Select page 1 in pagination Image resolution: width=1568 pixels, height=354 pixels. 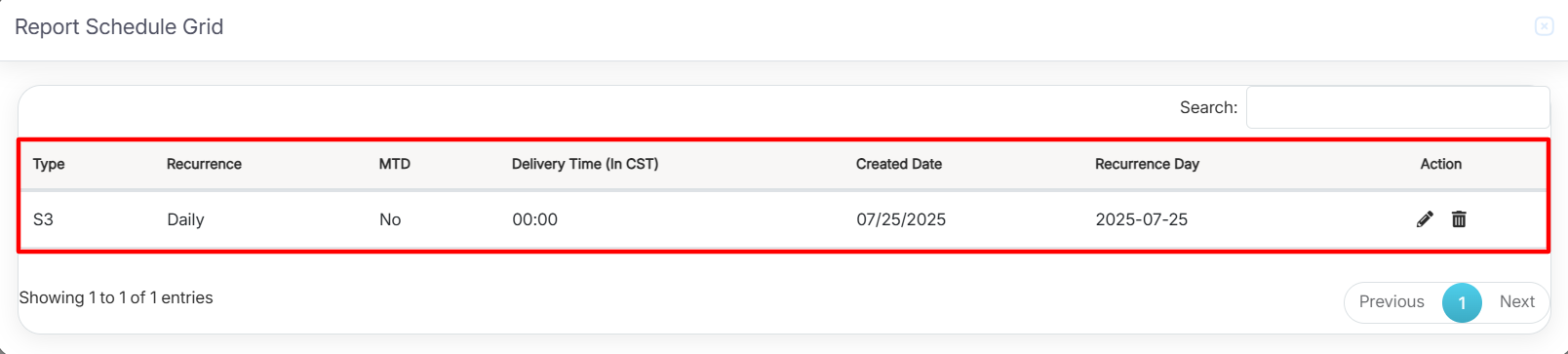click(x=1462, y=302)
